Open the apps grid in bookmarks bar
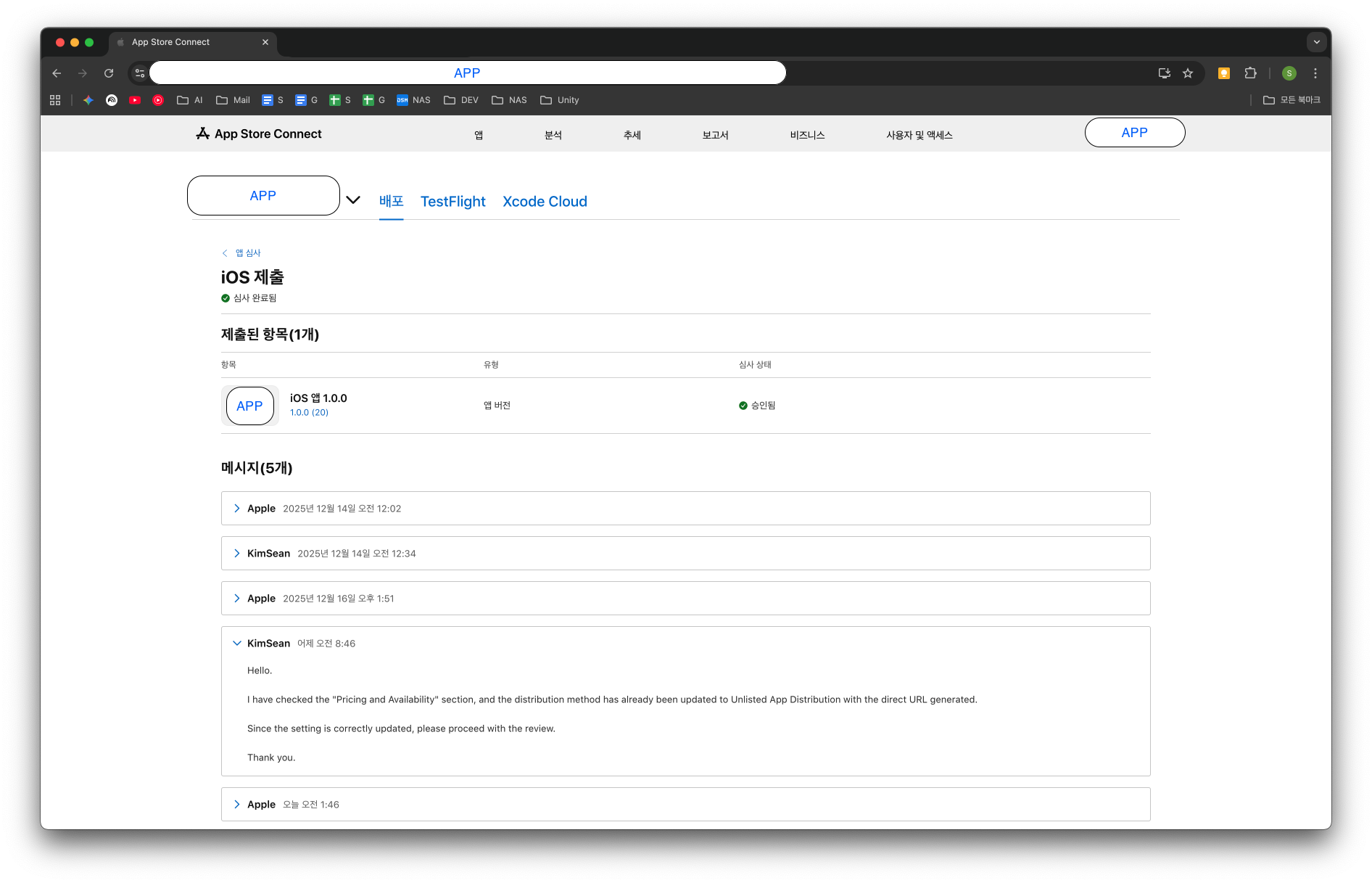Screen dimensions: 1372x883 click(55, 100)
